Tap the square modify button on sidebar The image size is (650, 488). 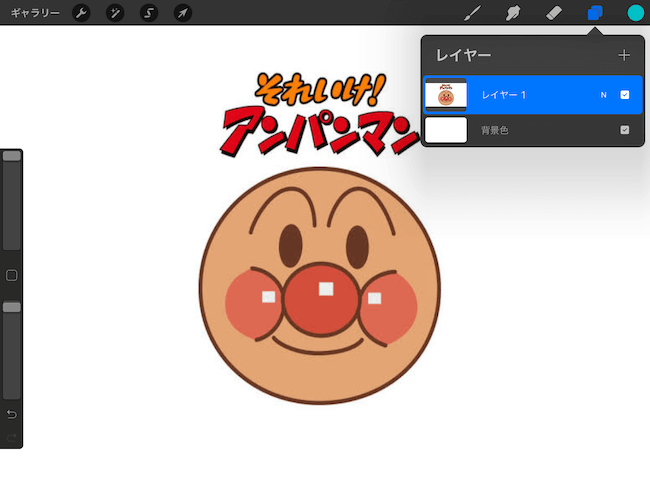pyautogui.click(x=12, y=275)
